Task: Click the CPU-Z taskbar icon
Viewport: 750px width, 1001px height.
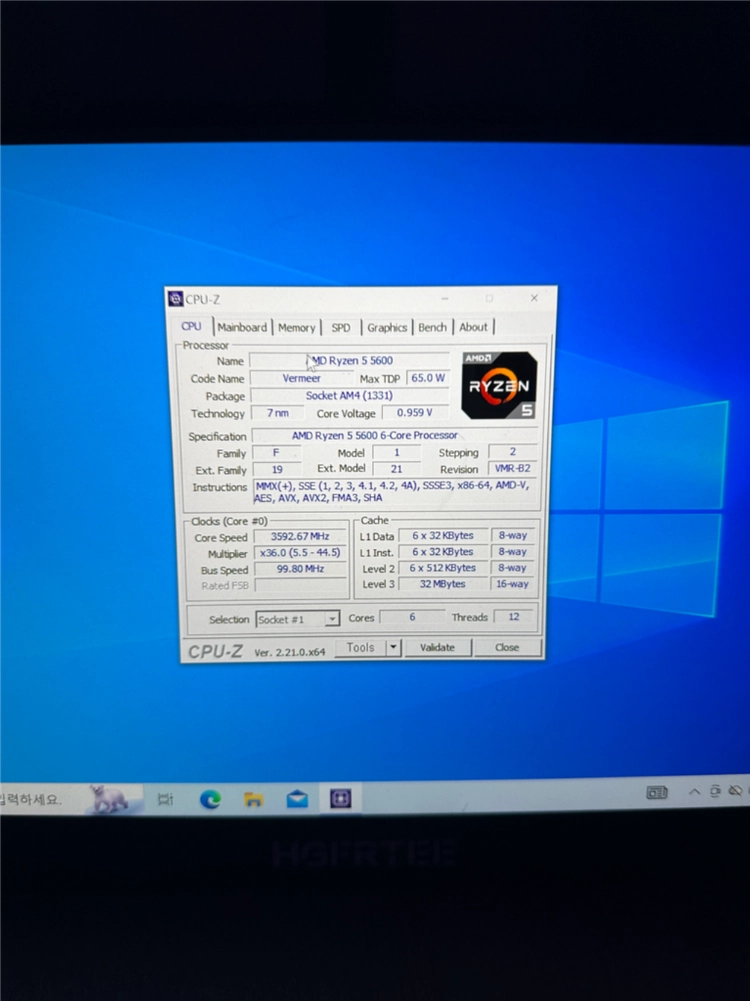Action: pos(340,798)
